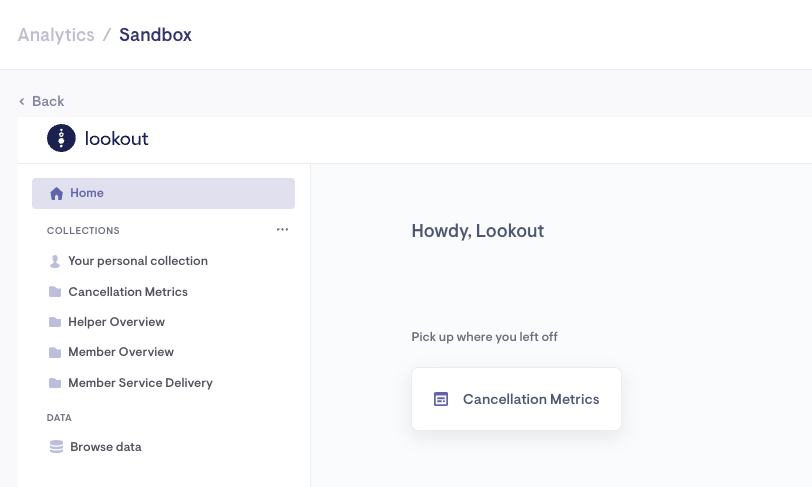The image size is (812, 487).
Task: Click the Browse data database icon
Action: coord(57,447)
